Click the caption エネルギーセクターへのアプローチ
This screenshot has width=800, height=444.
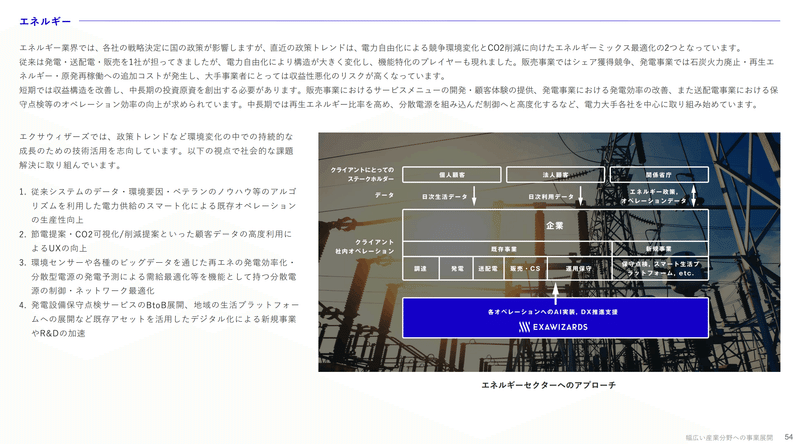[549, 385]
